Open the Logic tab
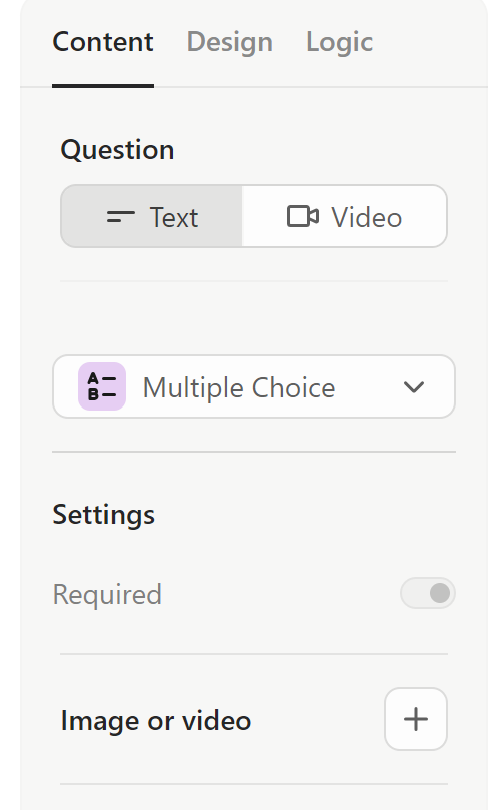Image resolution: width=502 pixels, height=810 pixels. pyautogui.click(x=339, y=42)
